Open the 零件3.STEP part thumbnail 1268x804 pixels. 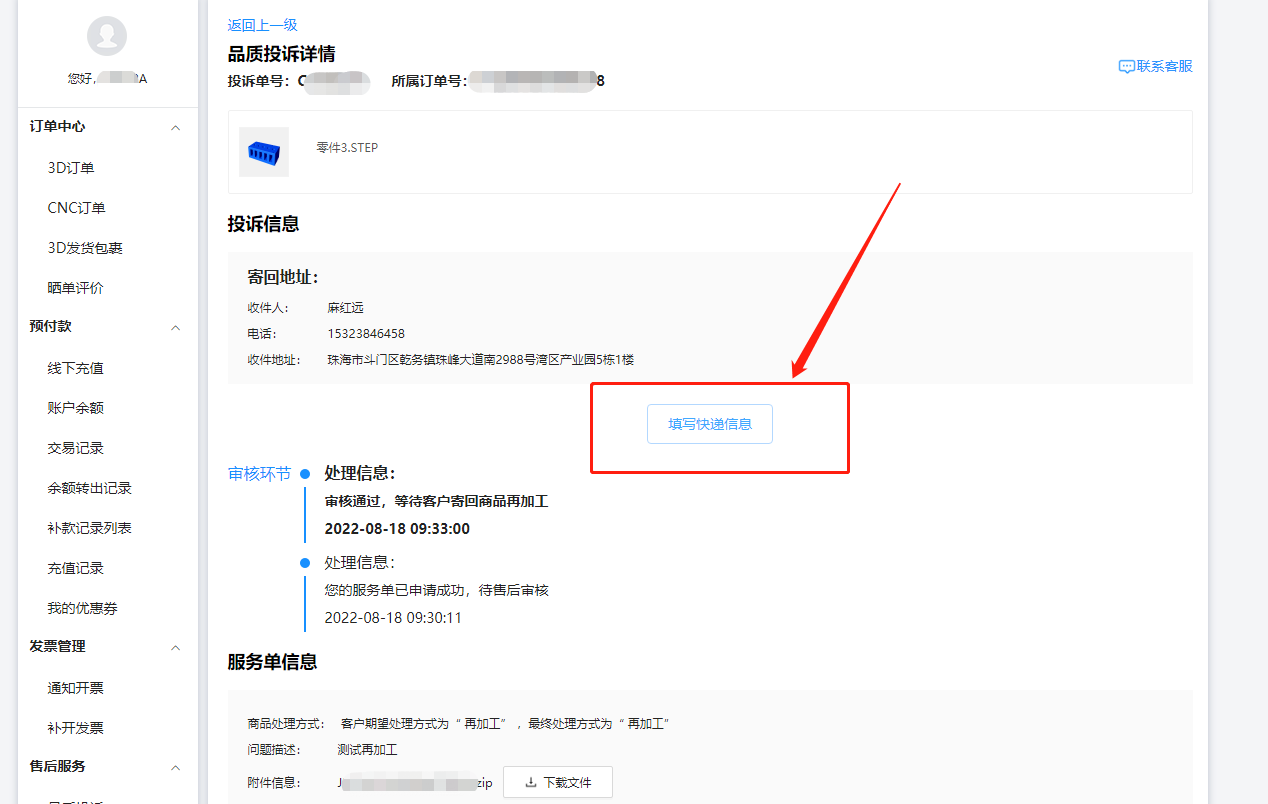pos(264,152)
